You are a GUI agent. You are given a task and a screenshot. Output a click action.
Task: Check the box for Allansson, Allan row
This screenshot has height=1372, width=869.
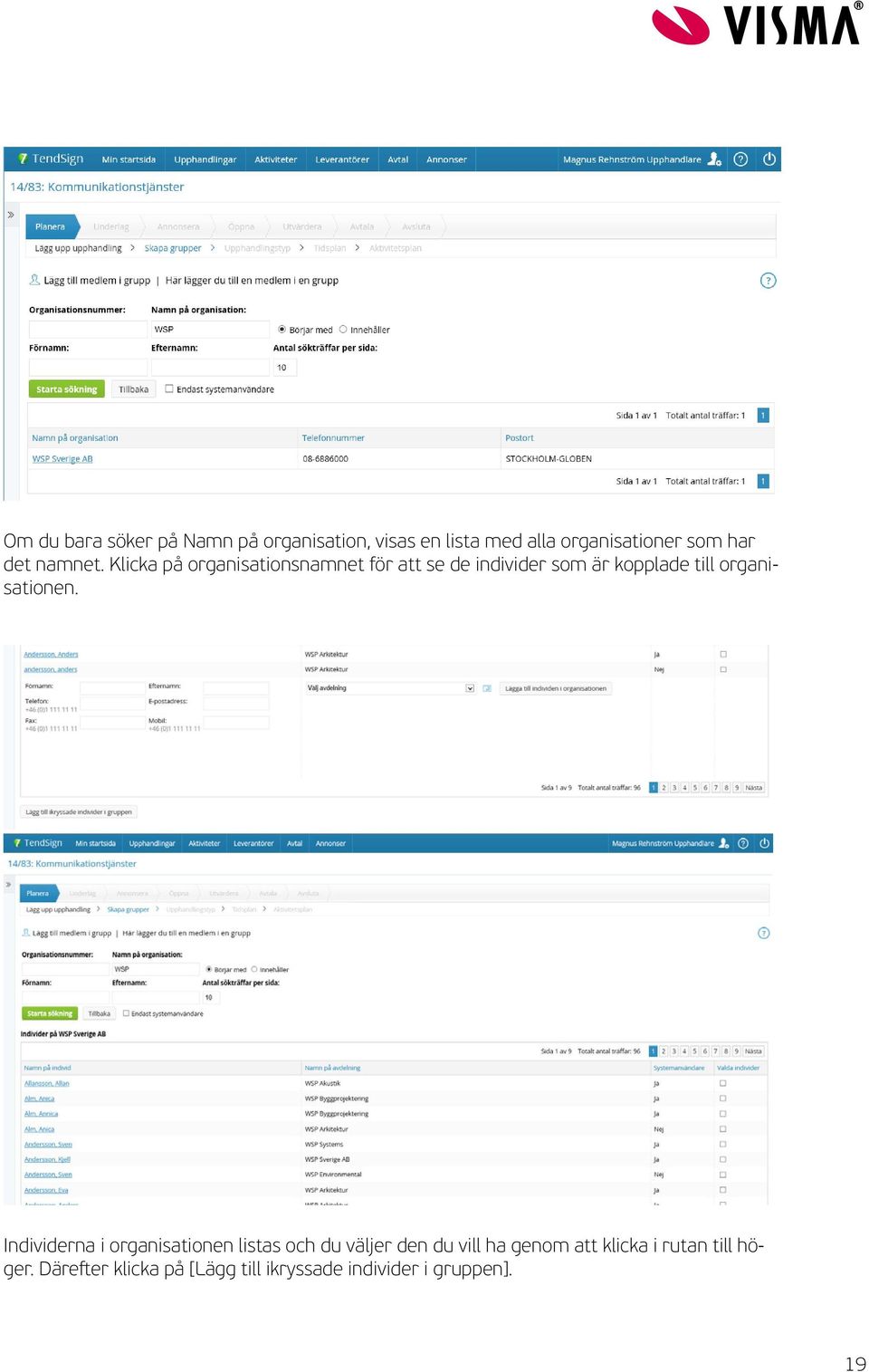(x=722, y=1083)
